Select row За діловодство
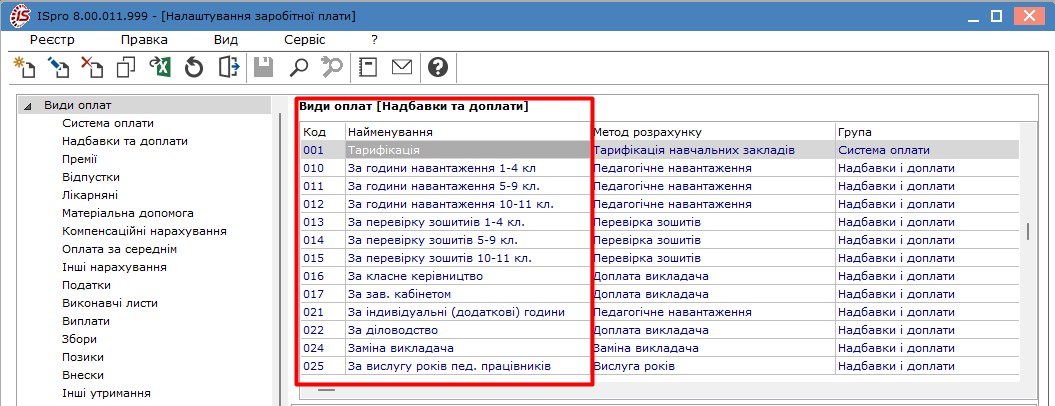The width and height of the screenshot is (1055, 406). [x=659, y=330]
